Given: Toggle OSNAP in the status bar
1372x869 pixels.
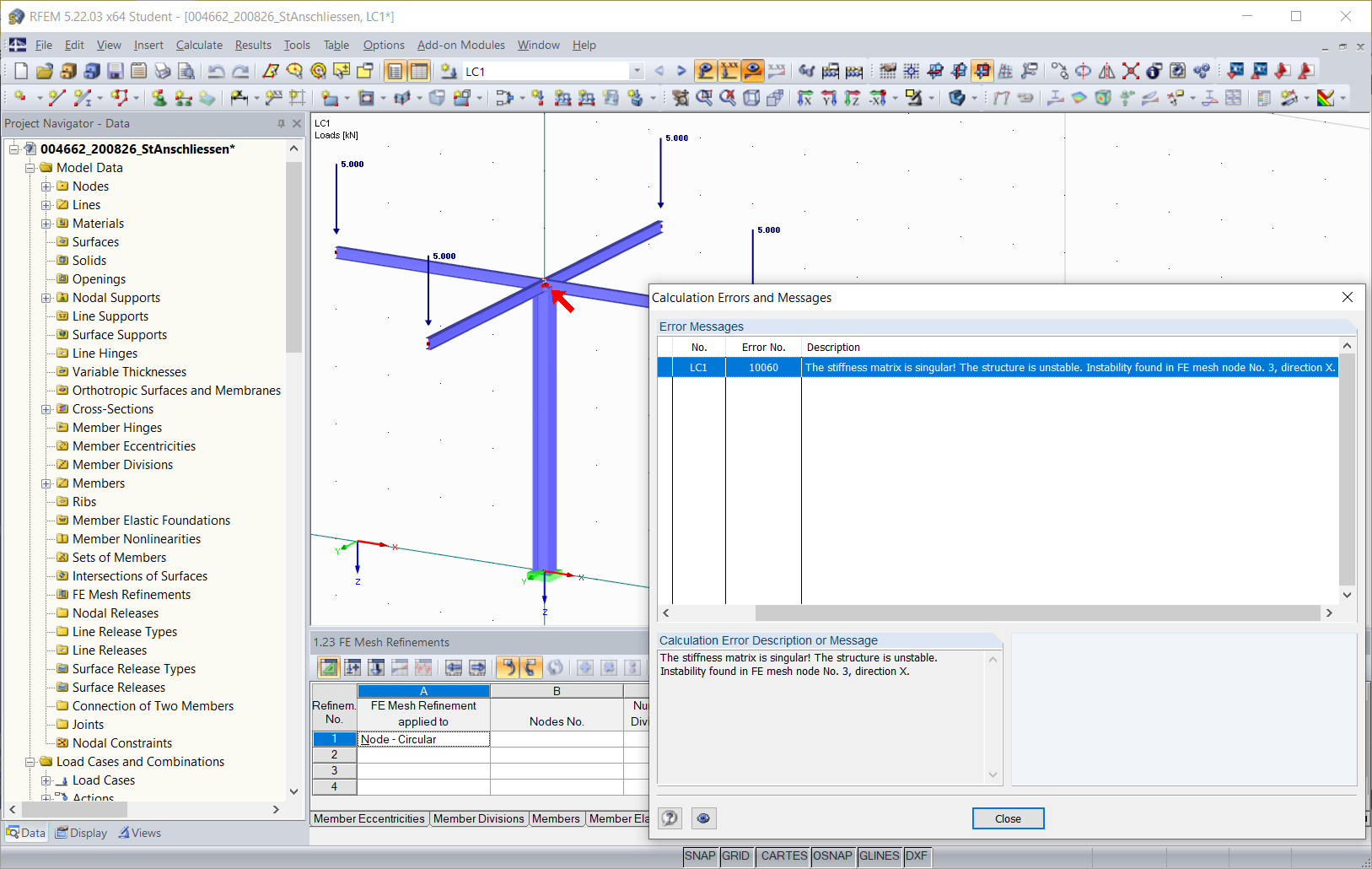Looking at the screenshot, I should 833,856.
